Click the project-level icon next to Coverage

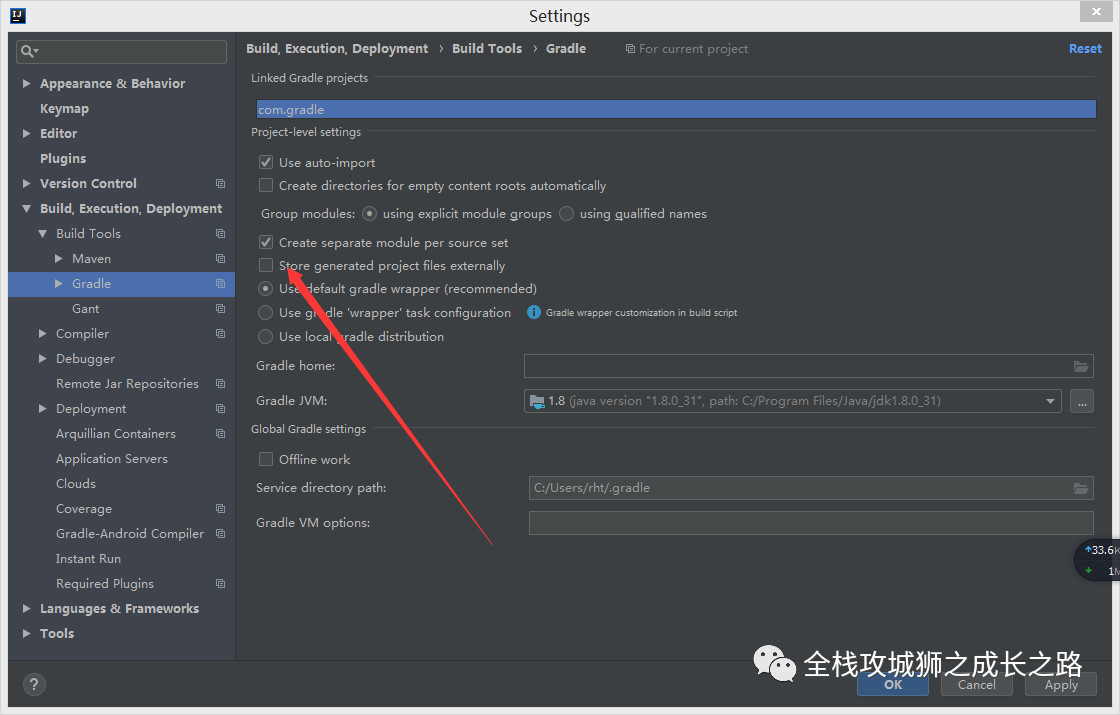tap(220, 509)
